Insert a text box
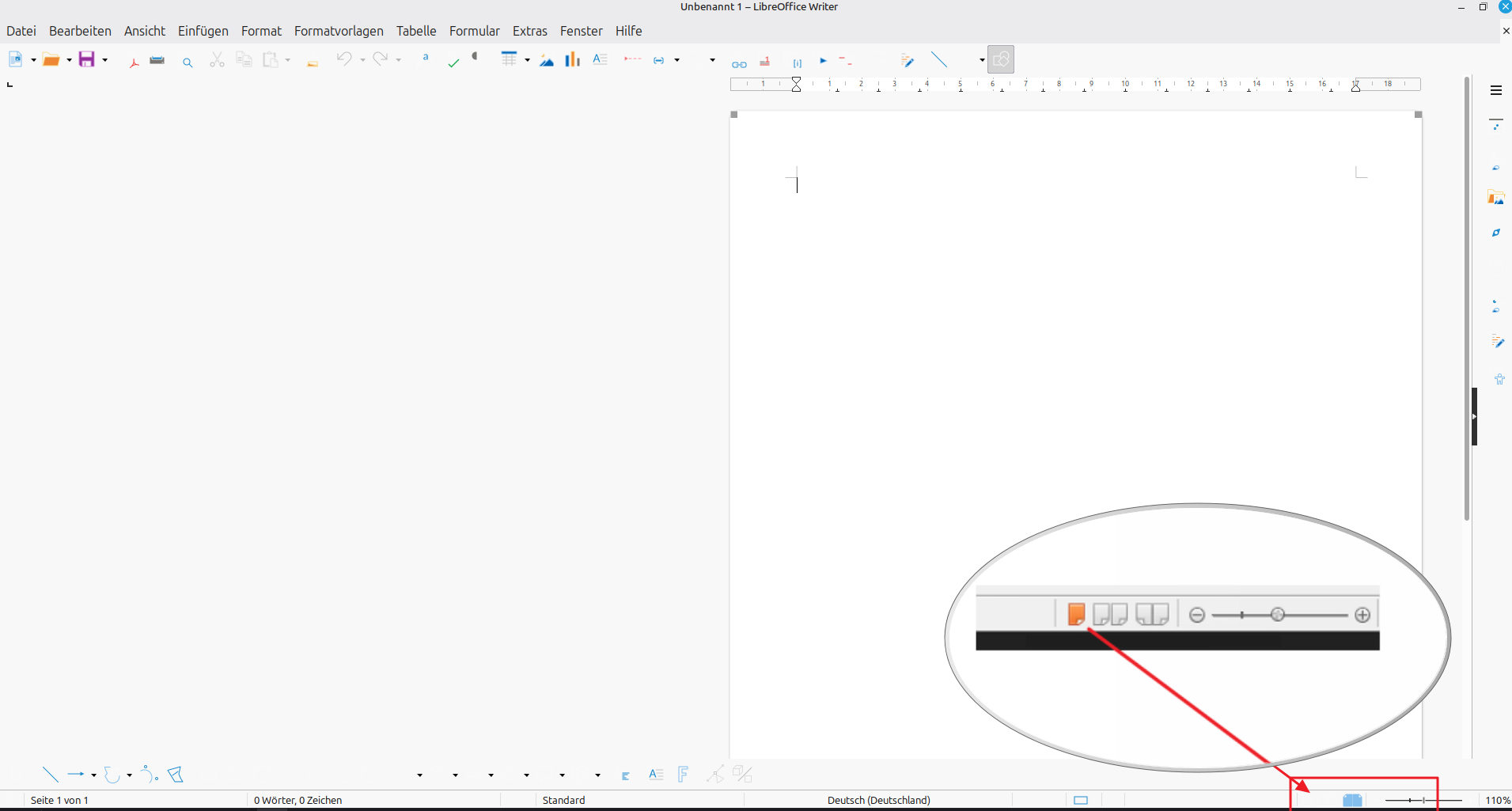This screenshot has height=811, width=1512. pyautogui.click(x=600, y=59)
